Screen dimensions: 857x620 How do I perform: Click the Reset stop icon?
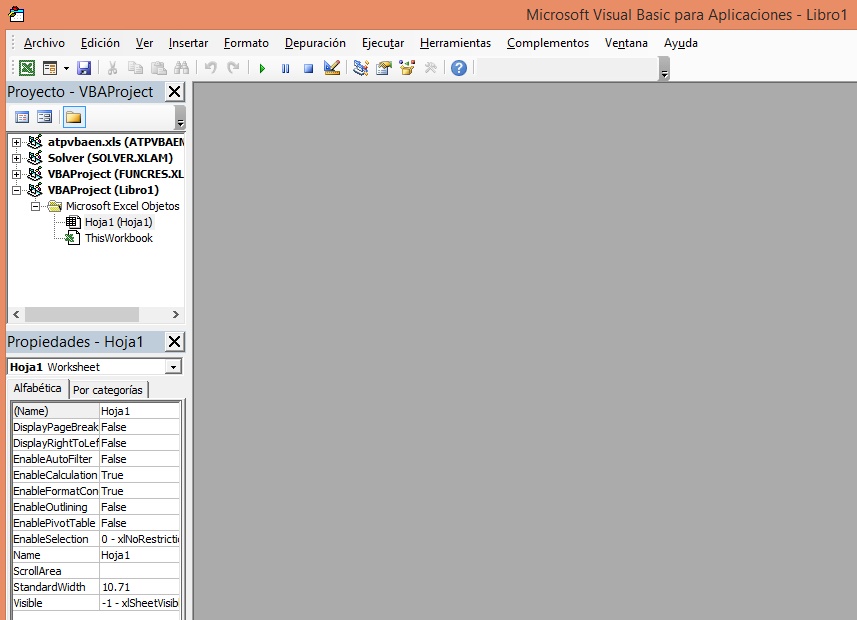point(308,68)
